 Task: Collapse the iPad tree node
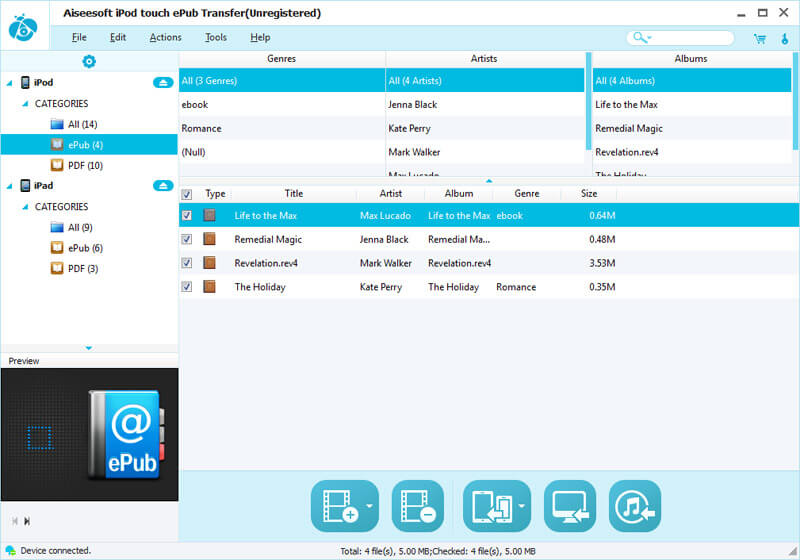point(9,186)
